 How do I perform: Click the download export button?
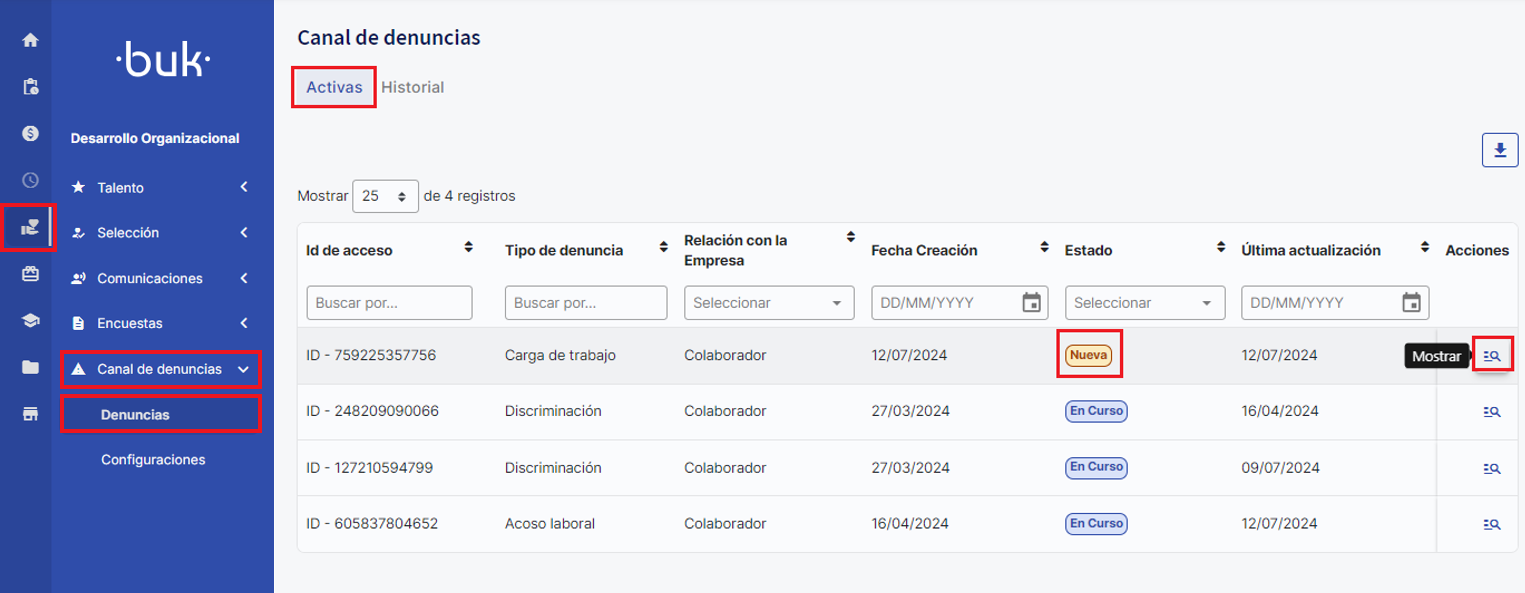[1499, 150]
